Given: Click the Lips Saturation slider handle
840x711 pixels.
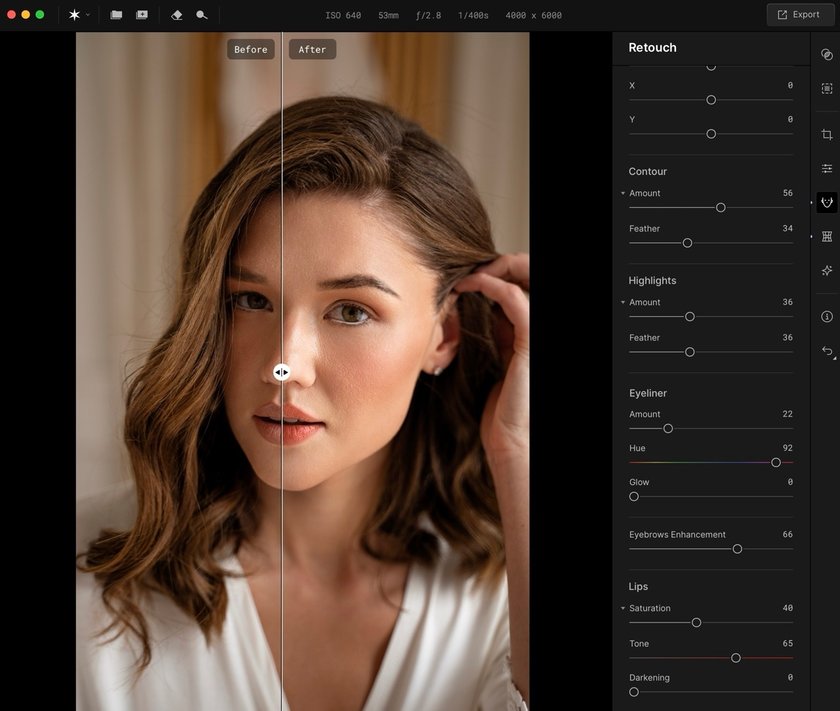Looking at the screenshot, I should [696, 623].
